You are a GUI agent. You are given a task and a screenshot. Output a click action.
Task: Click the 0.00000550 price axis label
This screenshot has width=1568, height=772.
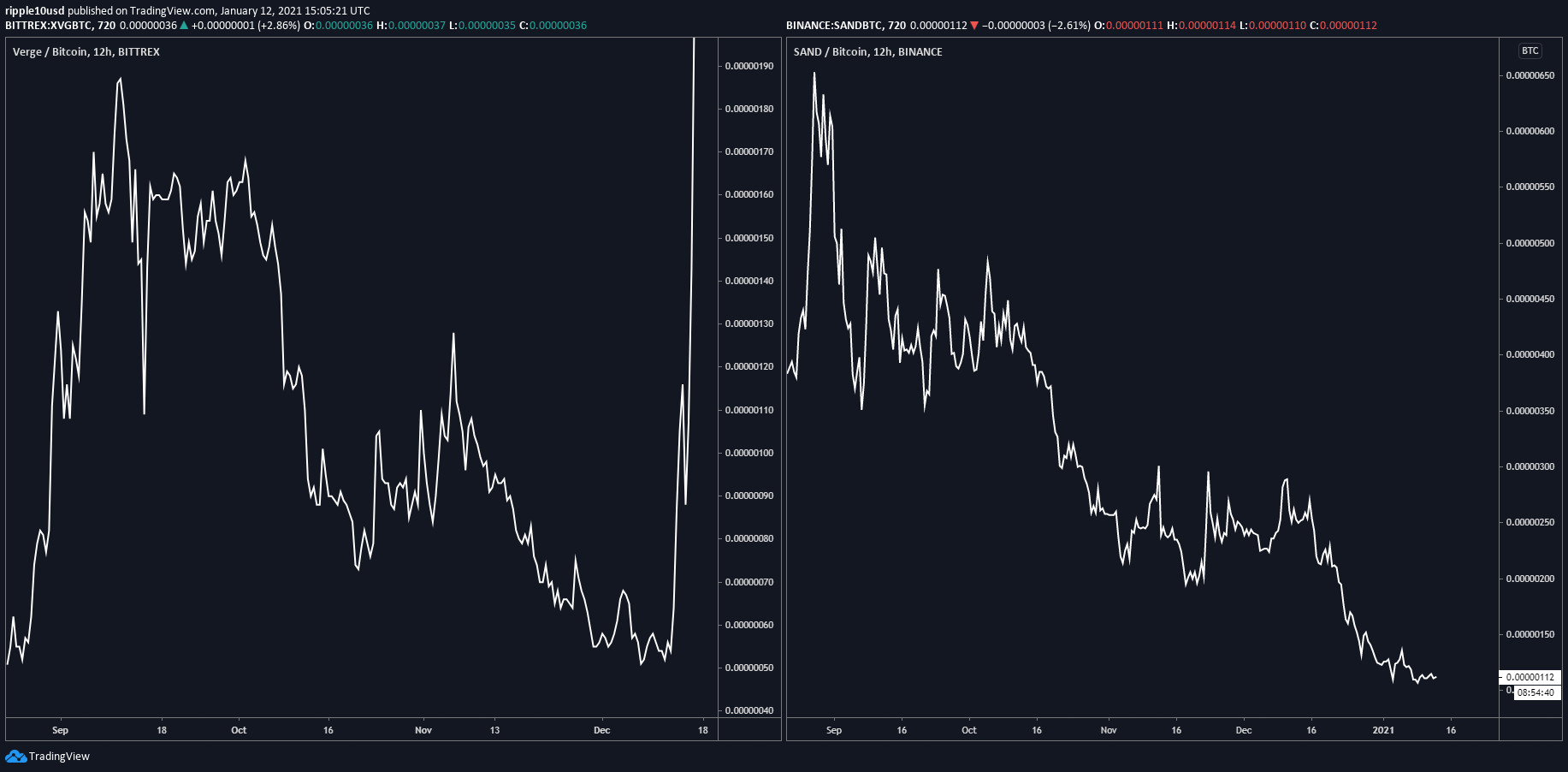pyautogui.click(x=1530, y=187)
